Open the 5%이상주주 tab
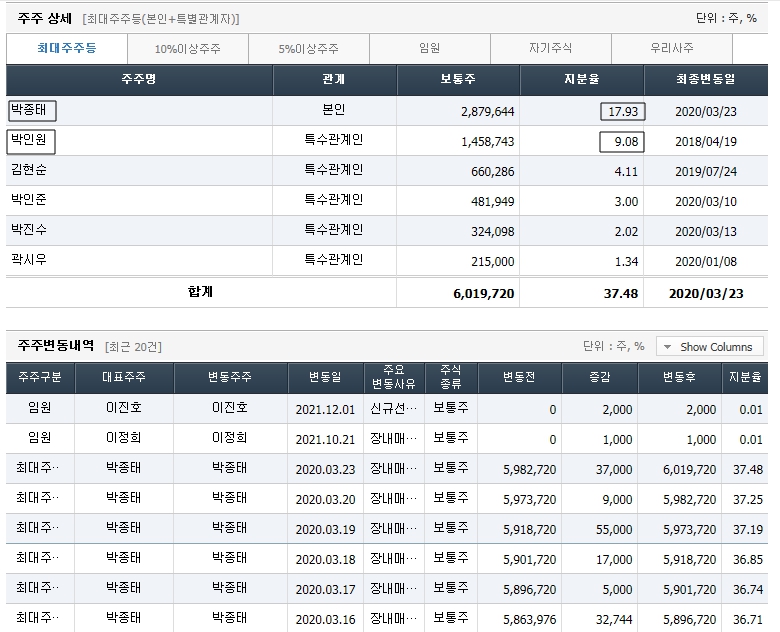The height and width of the screenshot is (632, 780). pyautogui.click(x=308, y=49)
